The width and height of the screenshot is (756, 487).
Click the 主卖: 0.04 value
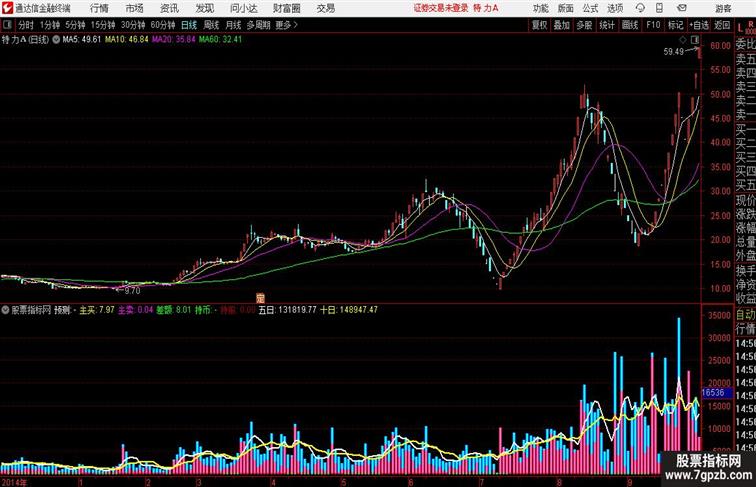pos(135,310)
